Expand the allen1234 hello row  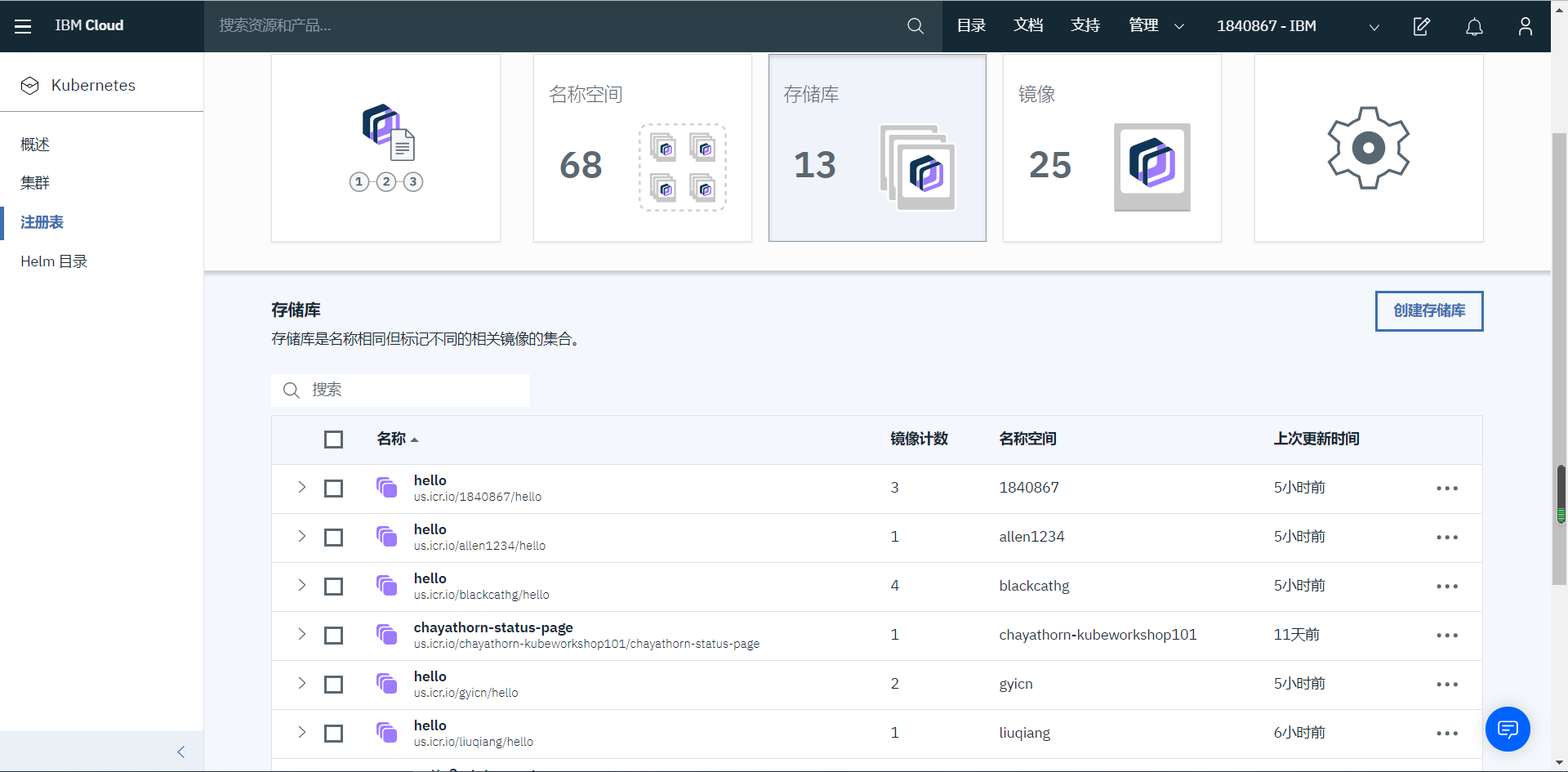click(301, 536)
